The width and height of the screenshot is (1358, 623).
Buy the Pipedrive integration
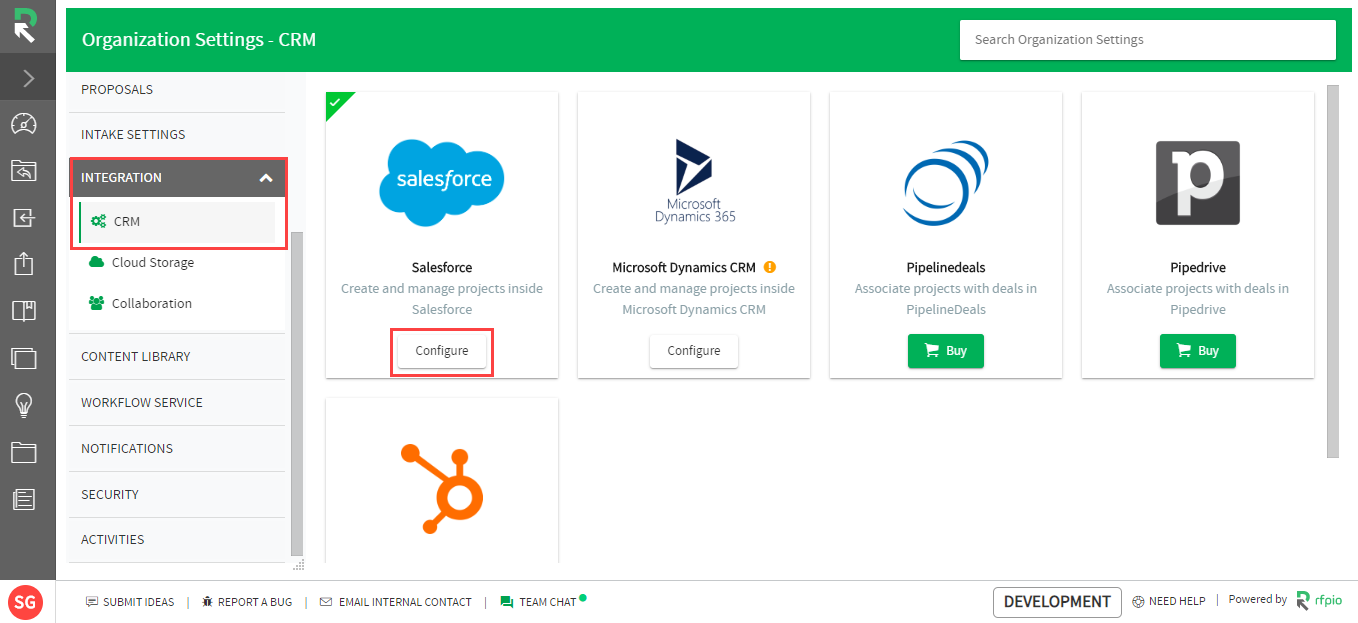tap(1198, 351)
